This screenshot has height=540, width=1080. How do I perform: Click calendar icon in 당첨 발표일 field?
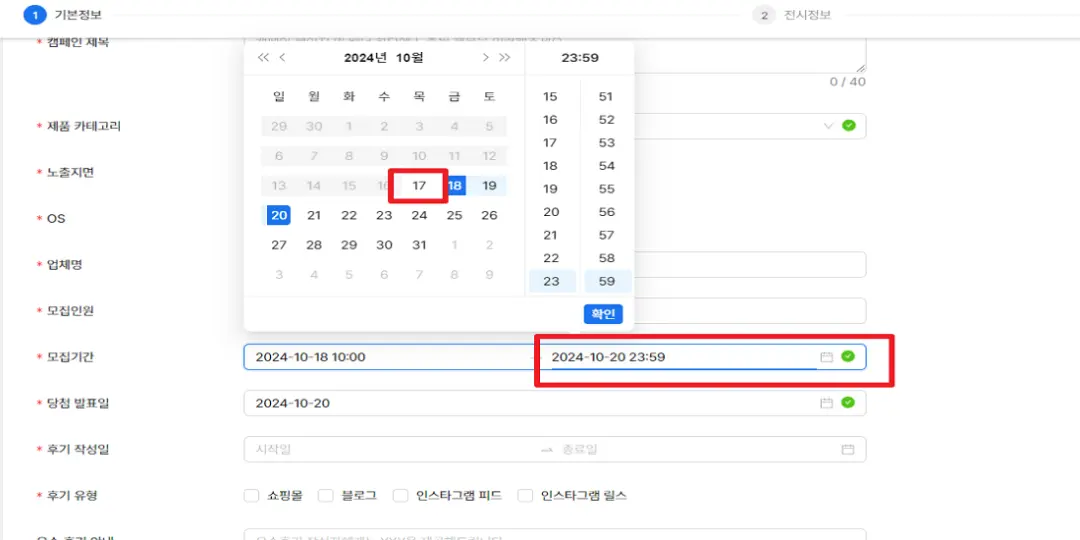coord(826,403)
